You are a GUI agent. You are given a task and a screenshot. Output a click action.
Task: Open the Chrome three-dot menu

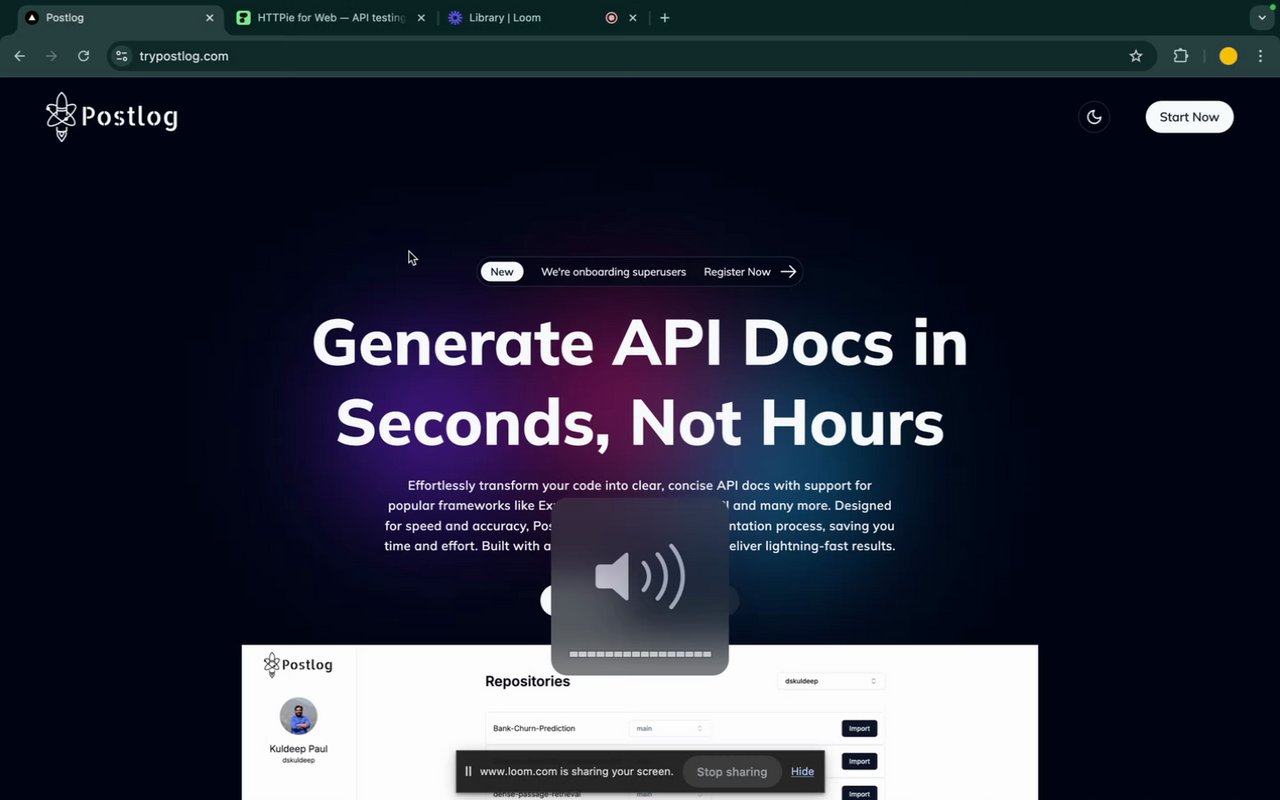click(x=1260, y=56)
